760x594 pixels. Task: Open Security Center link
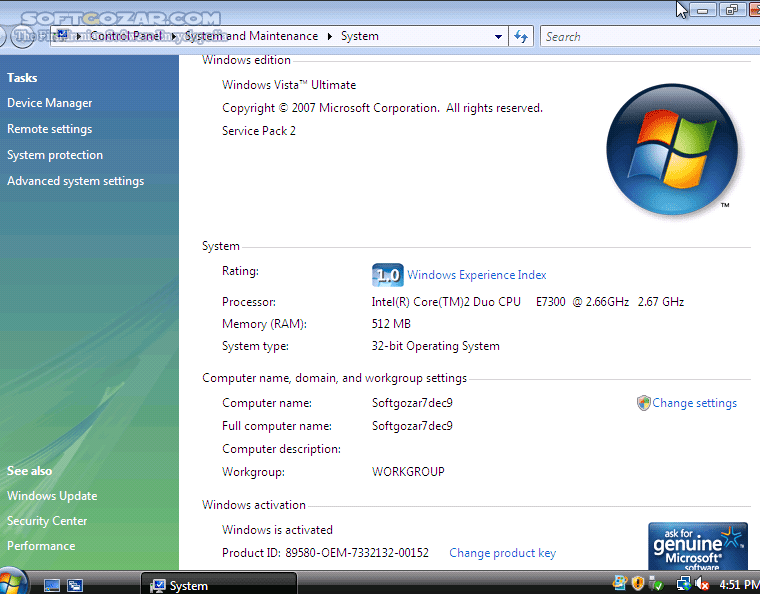tap(47, 521)
